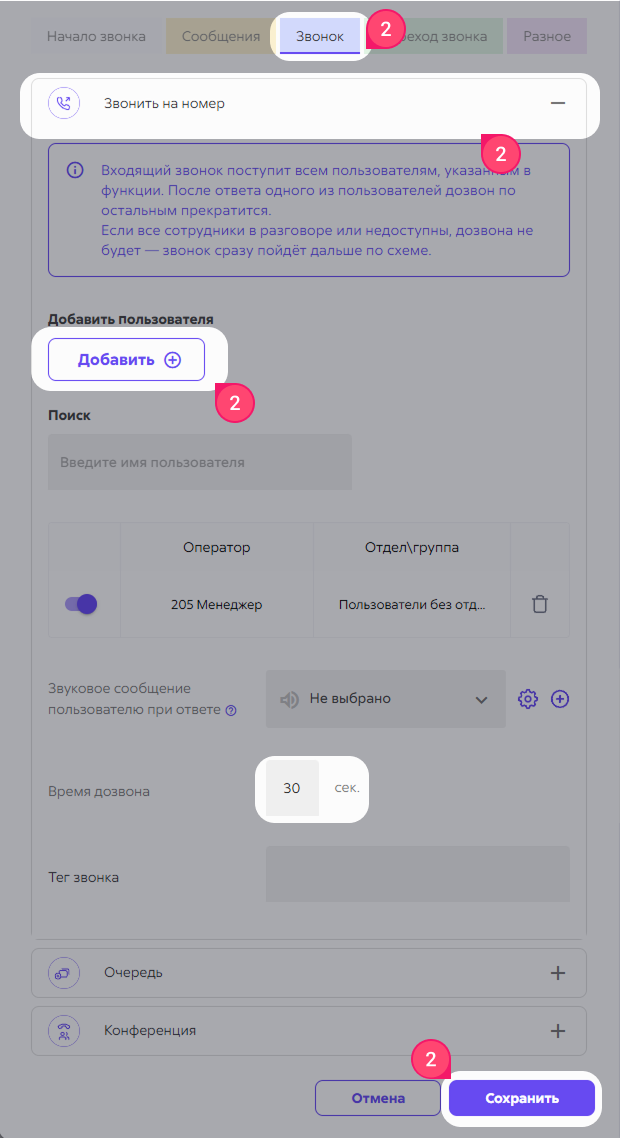This screenshot has height=1138, width=620.
Task: Click the Отмена cancel button
Action: point(378,1098)
